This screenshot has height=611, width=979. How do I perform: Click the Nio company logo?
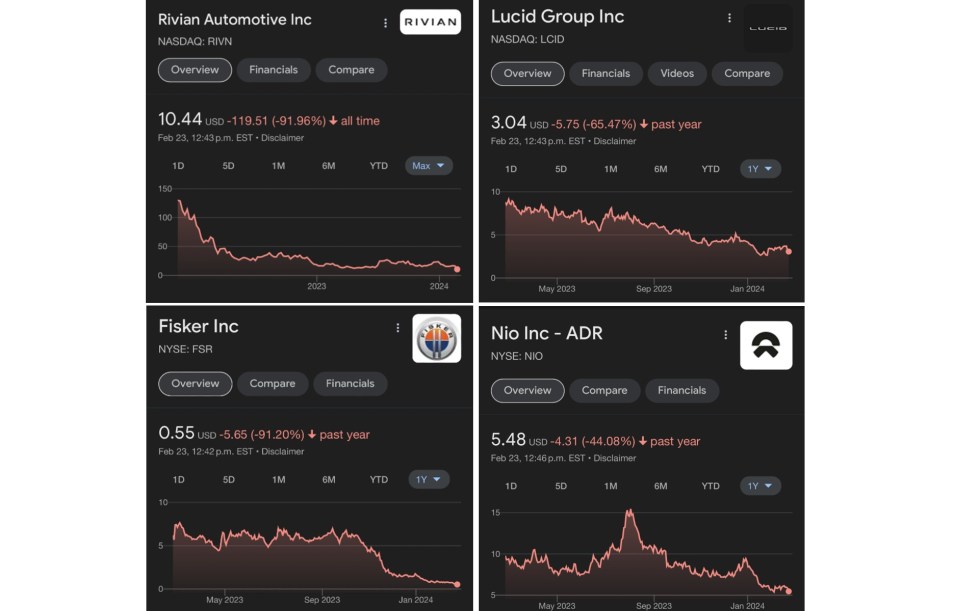(766, 345)
